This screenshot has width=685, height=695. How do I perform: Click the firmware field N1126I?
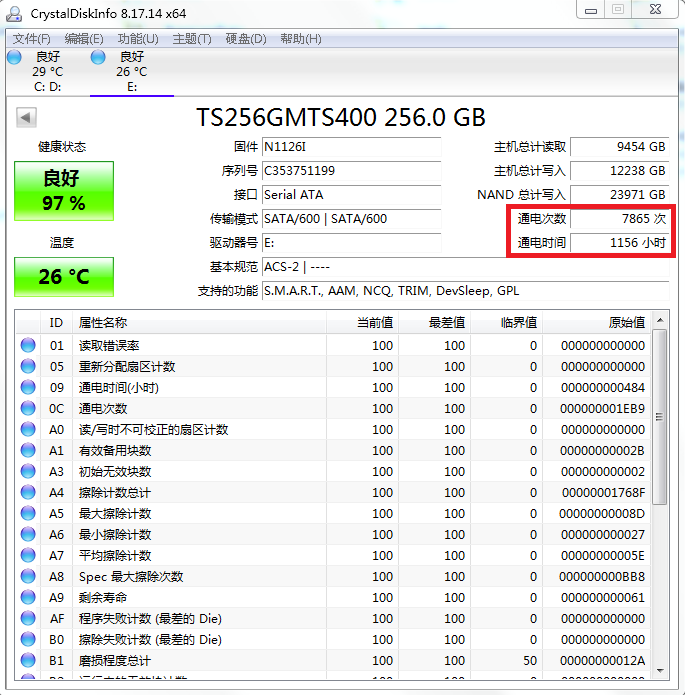click(351, 147)
